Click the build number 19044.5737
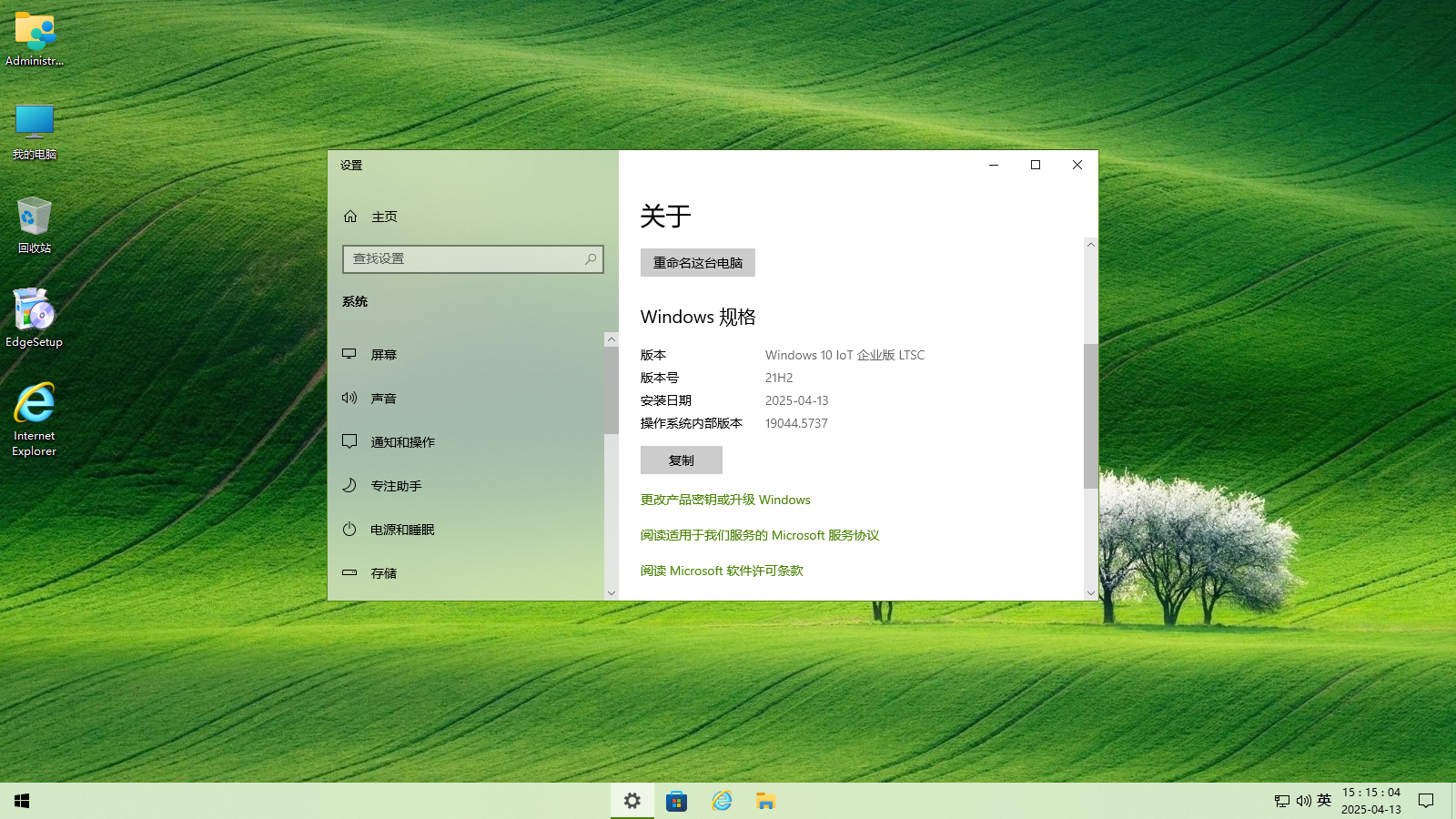The height and width of the screenshot is (819, 1456). click(796, 423)
